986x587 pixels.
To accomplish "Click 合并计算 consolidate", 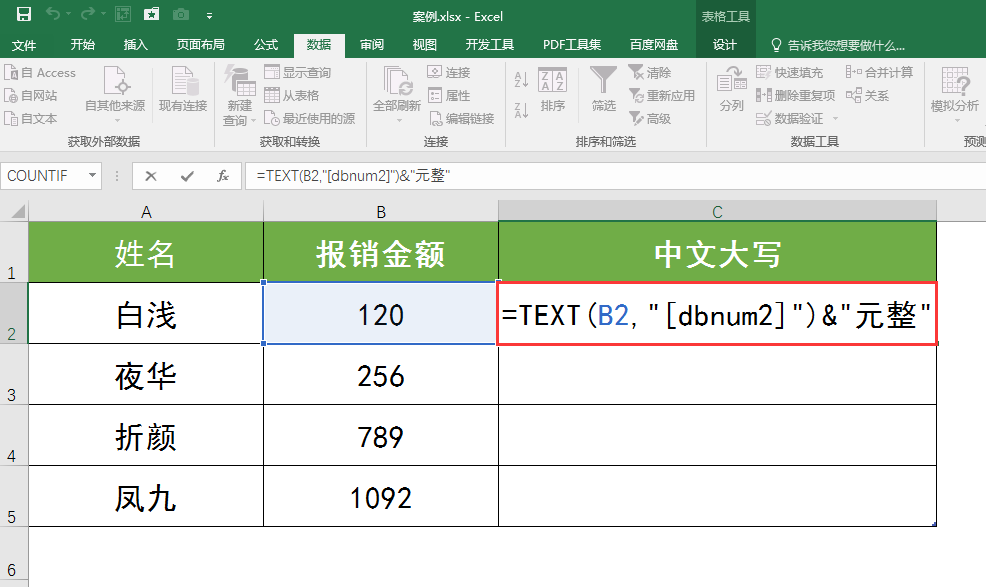I will tap(879, 72).
